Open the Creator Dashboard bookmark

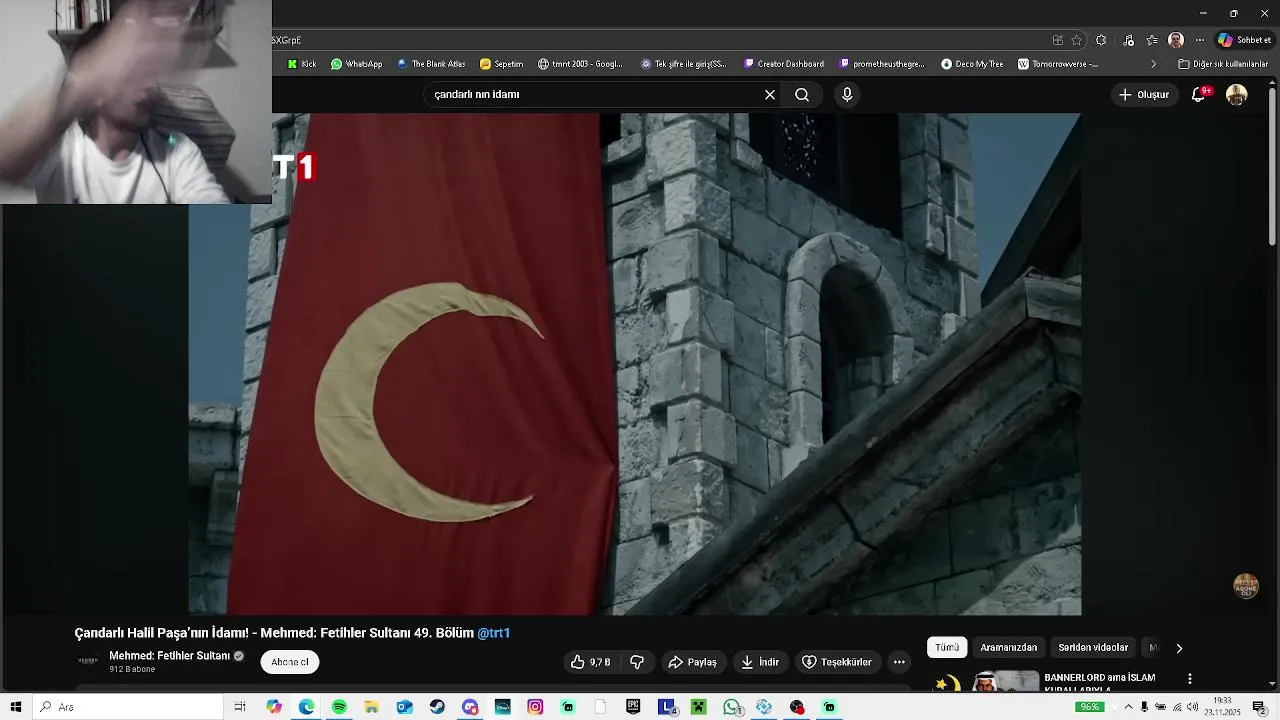click(x=784, y=64)
